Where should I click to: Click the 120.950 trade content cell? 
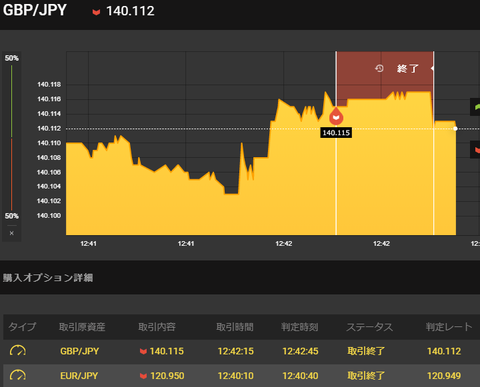pos(162,376)
